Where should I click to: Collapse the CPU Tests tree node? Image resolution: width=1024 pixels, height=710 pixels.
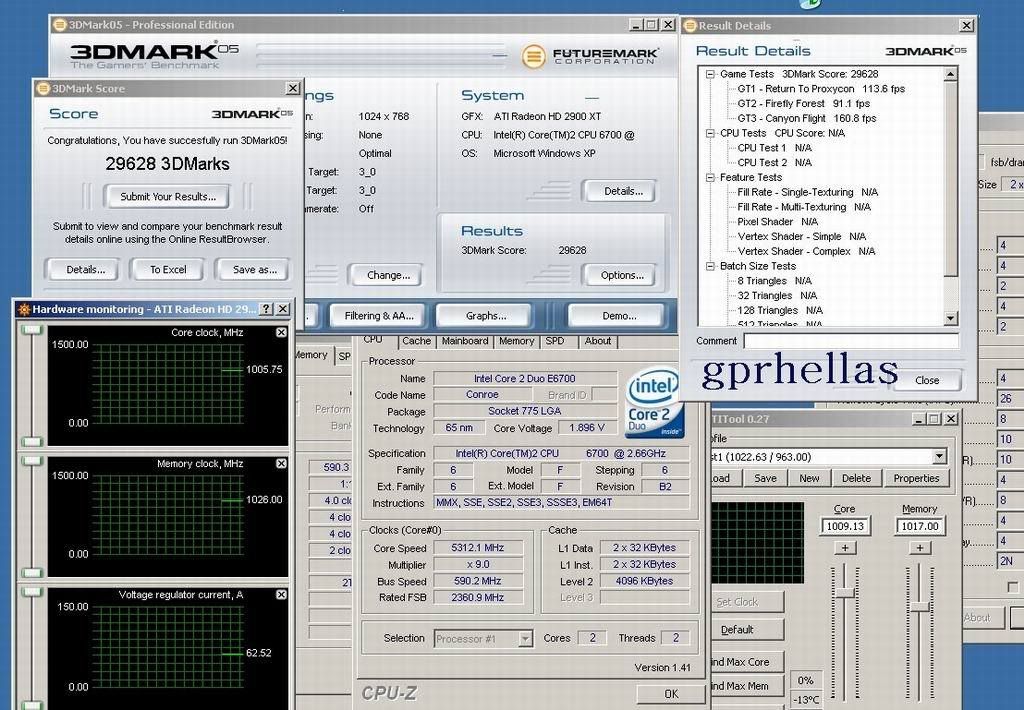click(711, 133)
